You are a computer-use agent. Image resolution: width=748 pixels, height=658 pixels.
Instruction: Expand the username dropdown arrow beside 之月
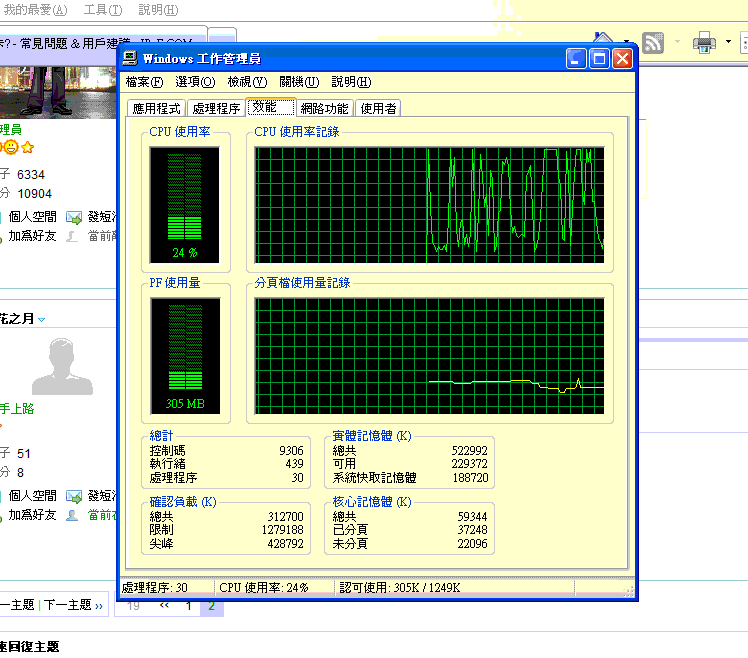tap(42, 320)
